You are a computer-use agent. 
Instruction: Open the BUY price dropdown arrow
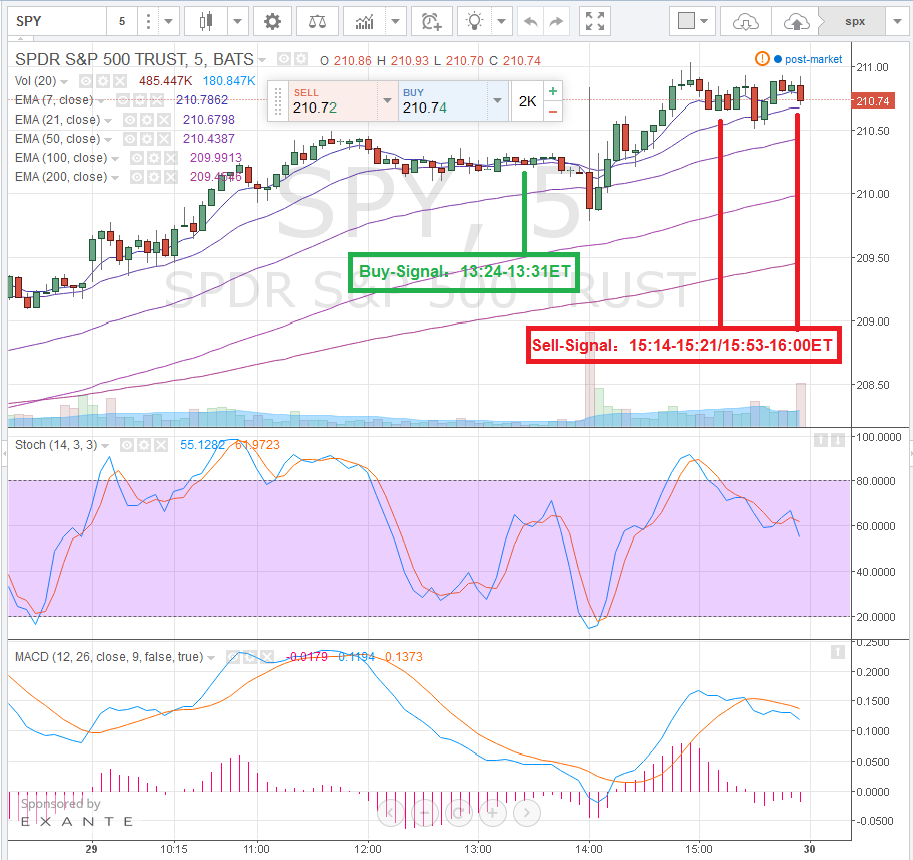[497, 101]
